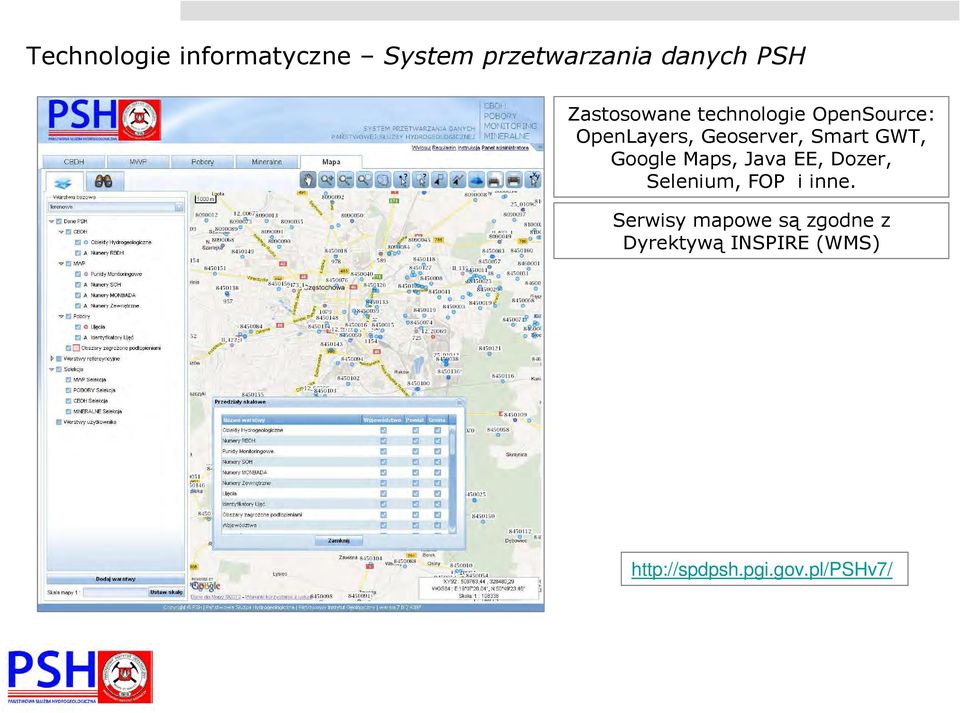The image size is (960, 713).
Task: Choose the polygon selection tool
Action: click(383, 179)
